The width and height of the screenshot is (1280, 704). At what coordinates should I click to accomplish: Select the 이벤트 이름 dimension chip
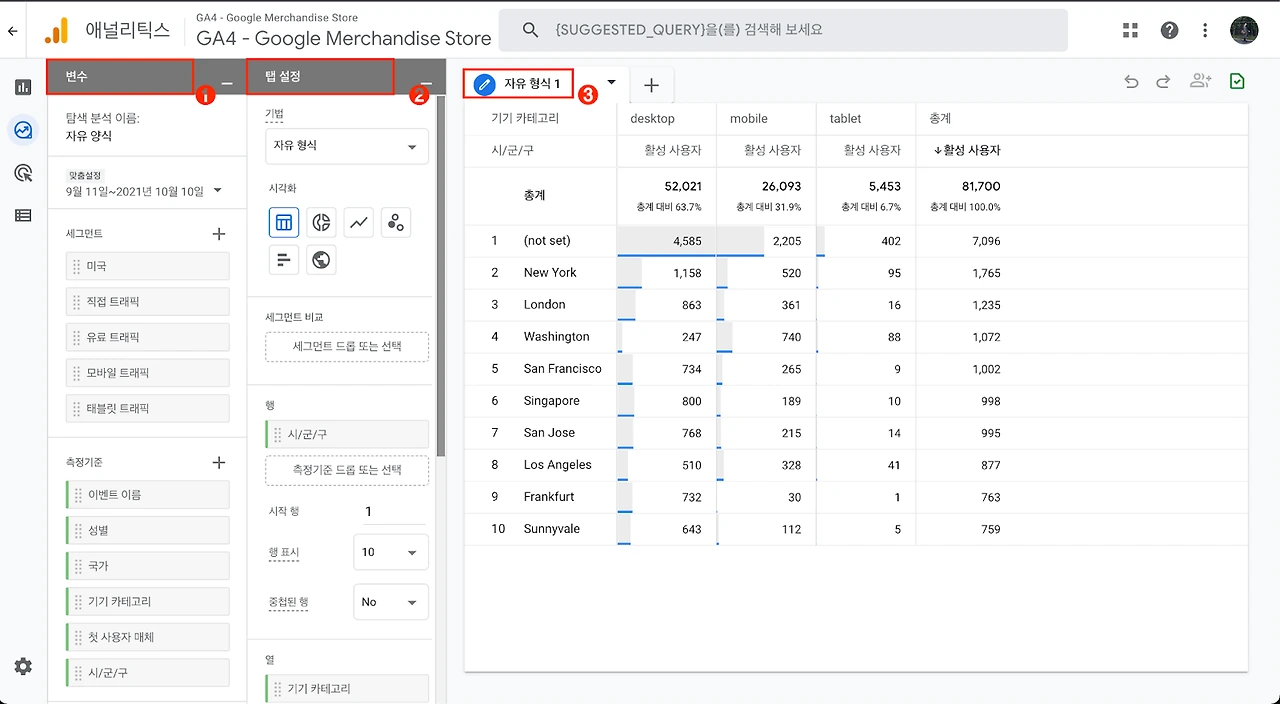(x=148, y=495)
